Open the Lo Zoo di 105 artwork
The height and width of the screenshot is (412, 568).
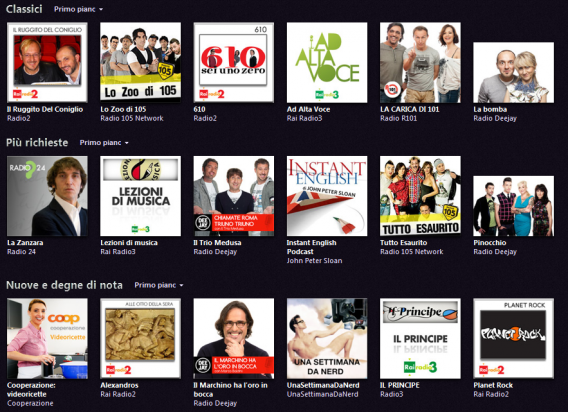141,62
